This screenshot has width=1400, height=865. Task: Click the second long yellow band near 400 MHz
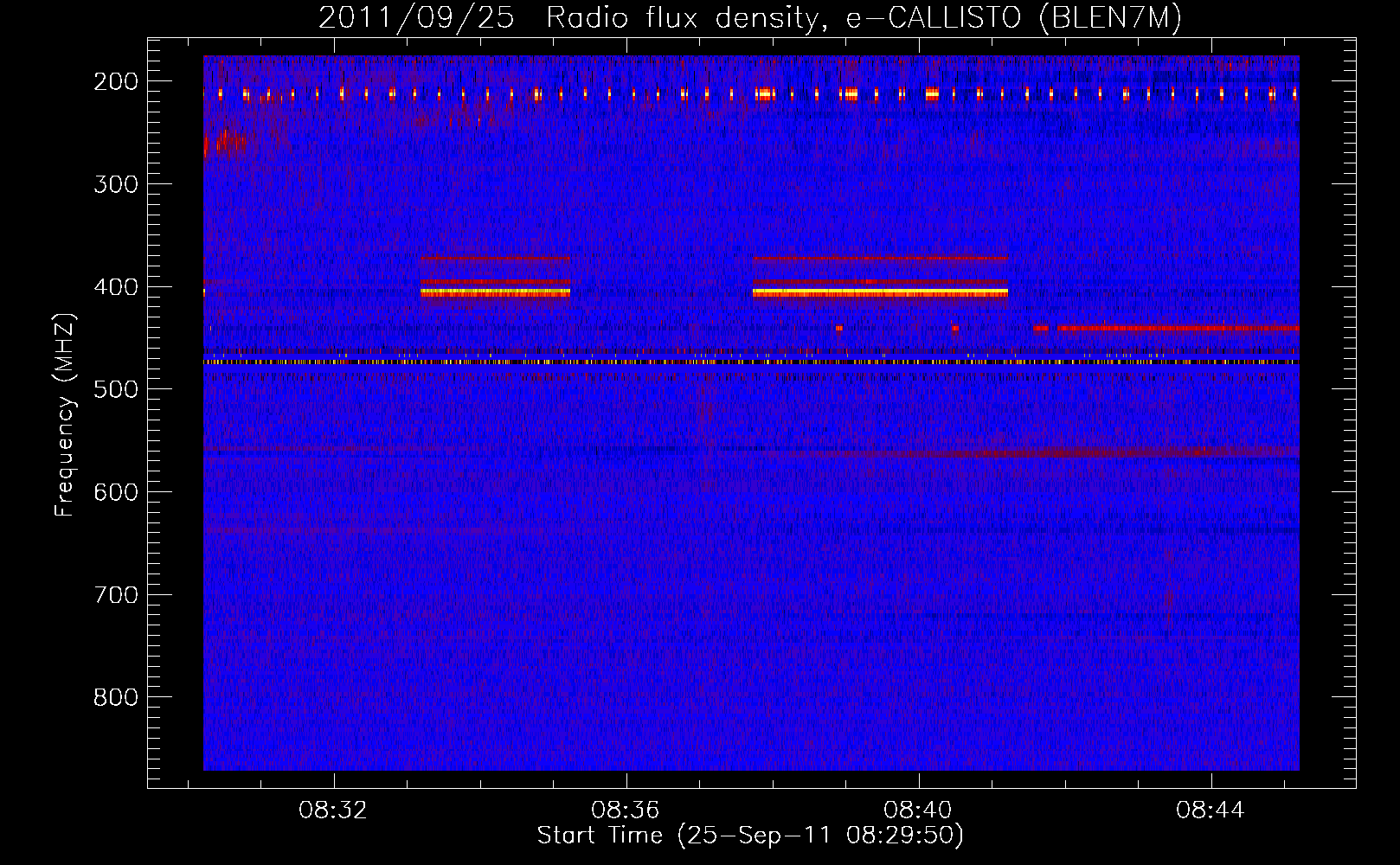point(880,292)
